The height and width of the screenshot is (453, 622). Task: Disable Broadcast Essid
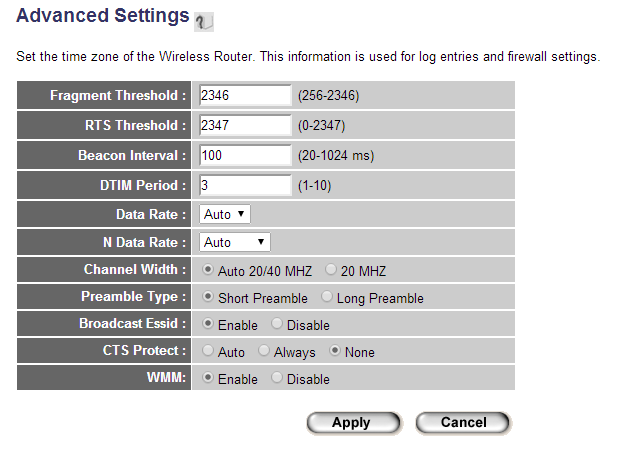(x=277, y=325)
